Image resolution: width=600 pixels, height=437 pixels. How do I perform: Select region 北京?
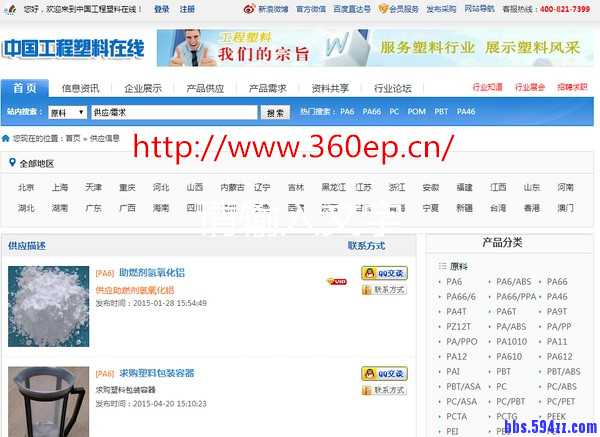point(26,187)
